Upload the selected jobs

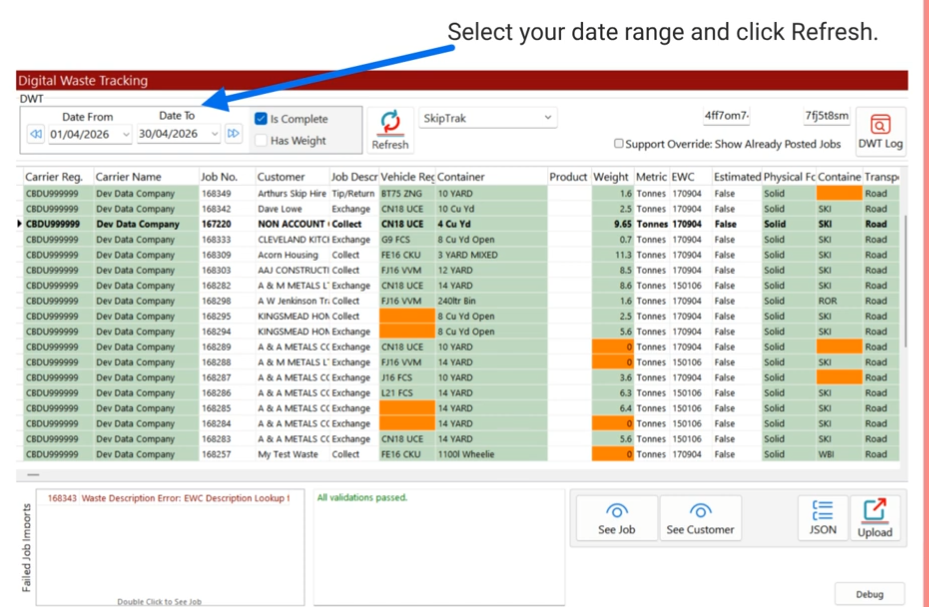pos(874,518)
